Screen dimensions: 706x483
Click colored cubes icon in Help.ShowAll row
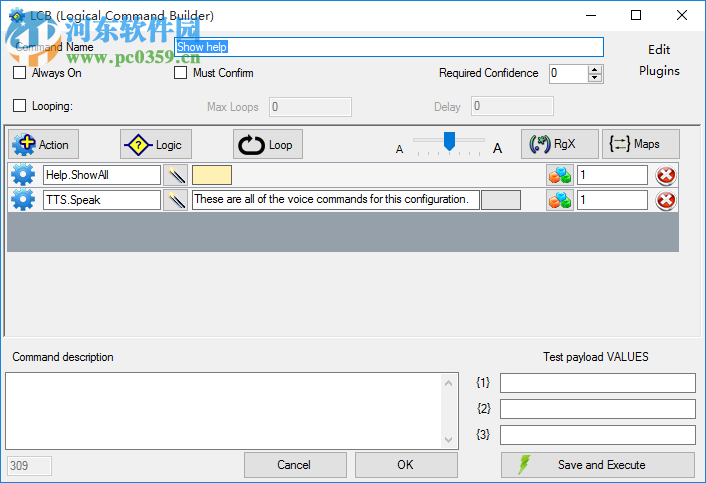[560, 175]
